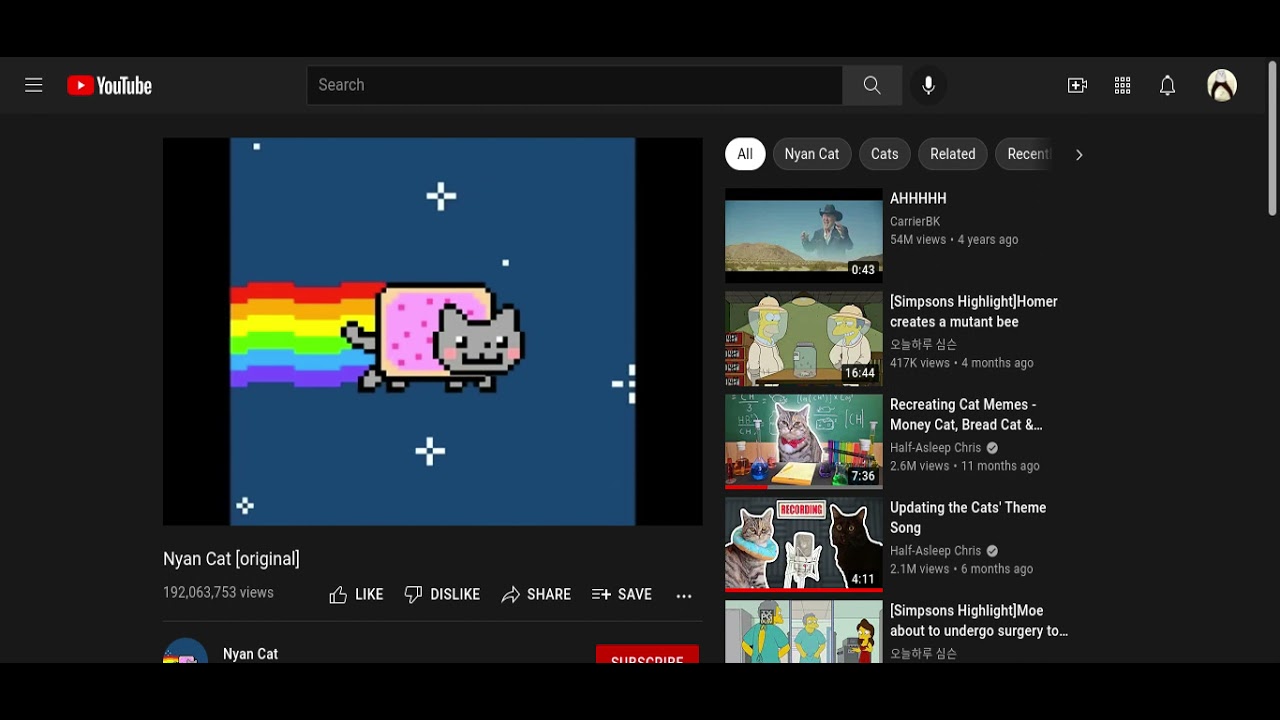
Task: Go to the YouTube home logo
Action: click(109, 86)
